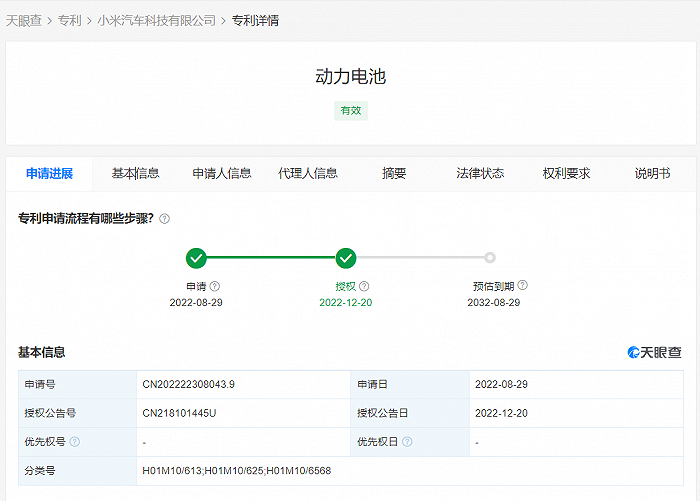Image resolution: width=700 pixels, height=501 pixels.
Task: Click the patent title 动力电池
Action: (x=350, y=76)
